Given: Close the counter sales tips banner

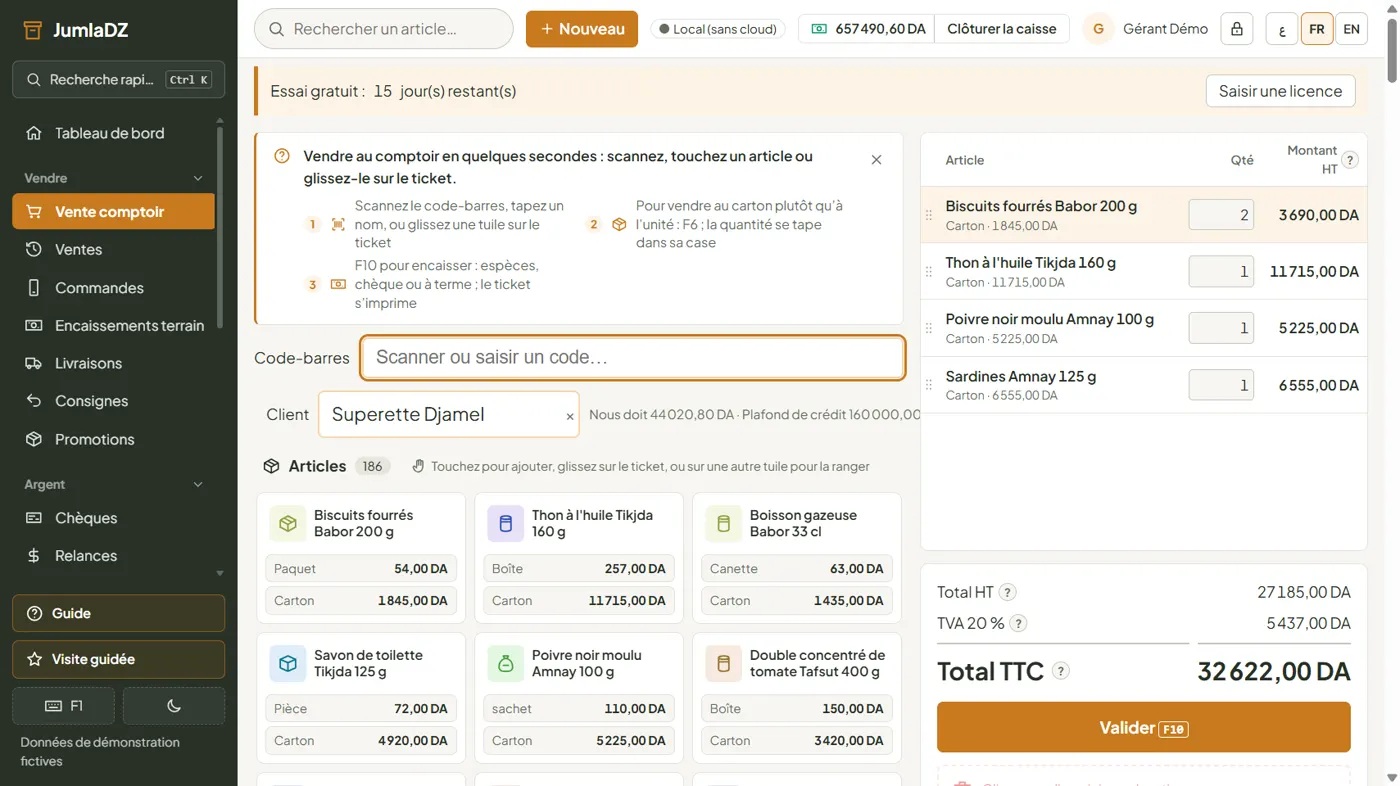Looking at the screenshot, I should (876, 160).
